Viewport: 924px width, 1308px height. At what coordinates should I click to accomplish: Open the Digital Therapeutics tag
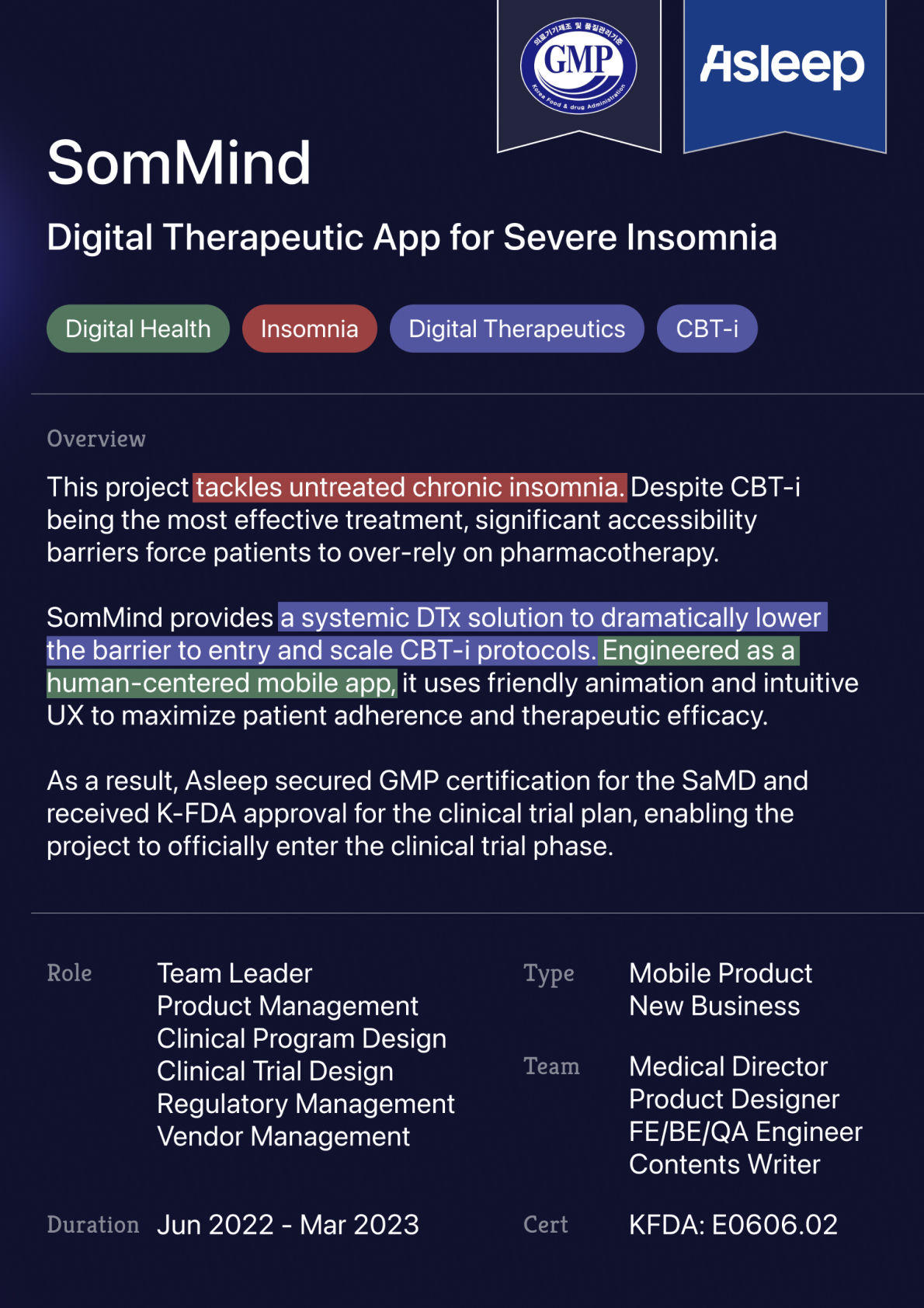click(x=516, y=329)
